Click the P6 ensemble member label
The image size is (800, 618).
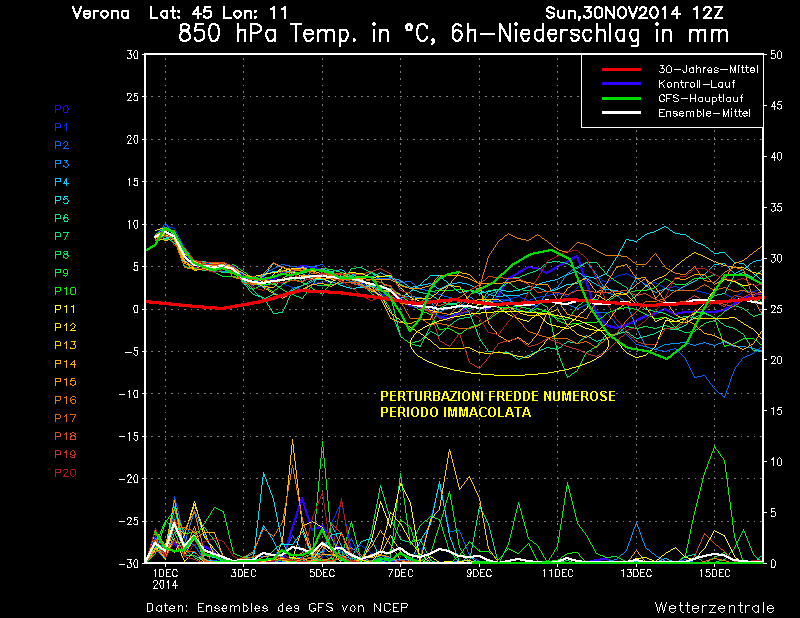click(62, 218)
